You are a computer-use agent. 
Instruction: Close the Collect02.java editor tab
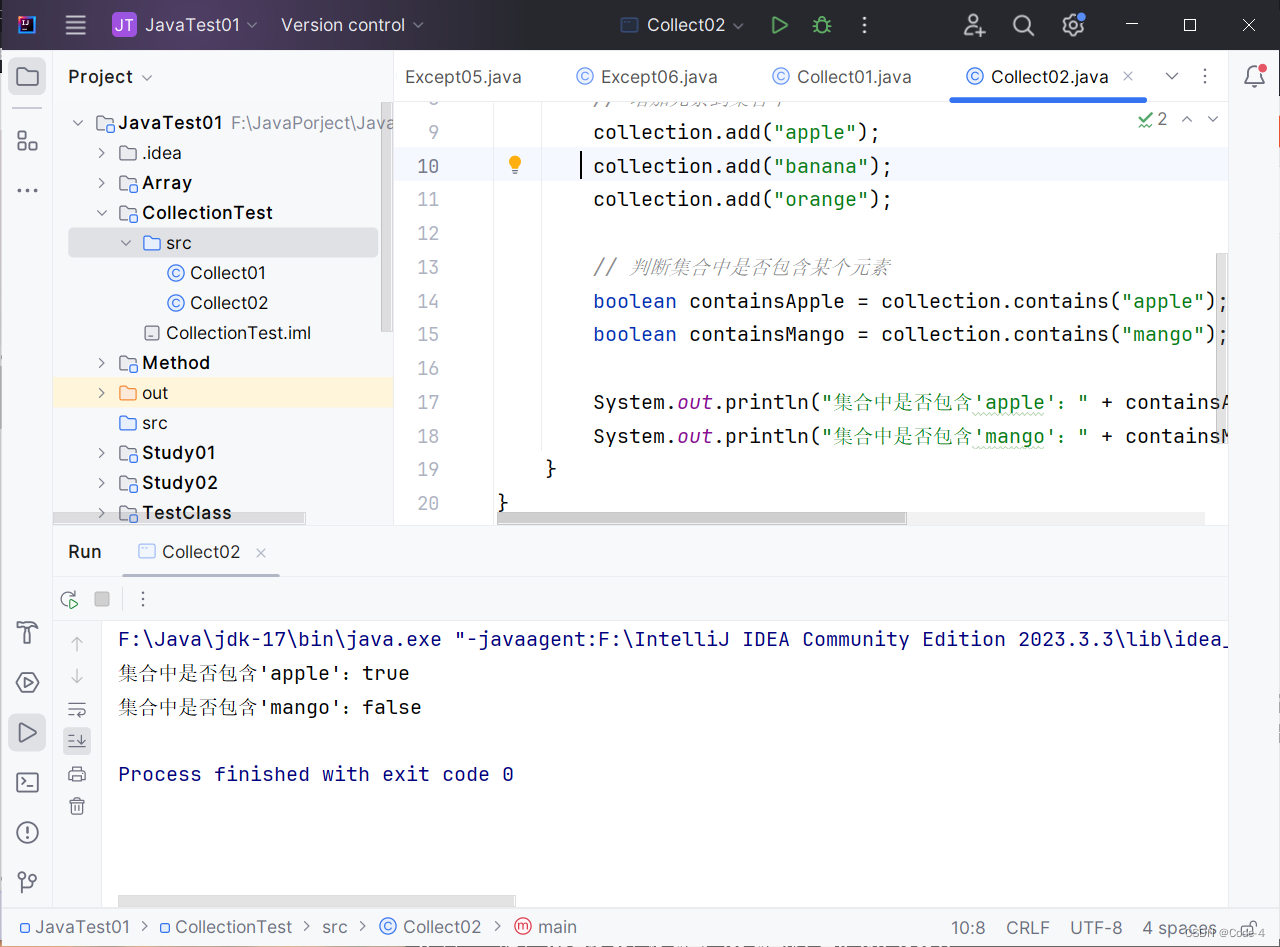click(x=1128, y=77)
